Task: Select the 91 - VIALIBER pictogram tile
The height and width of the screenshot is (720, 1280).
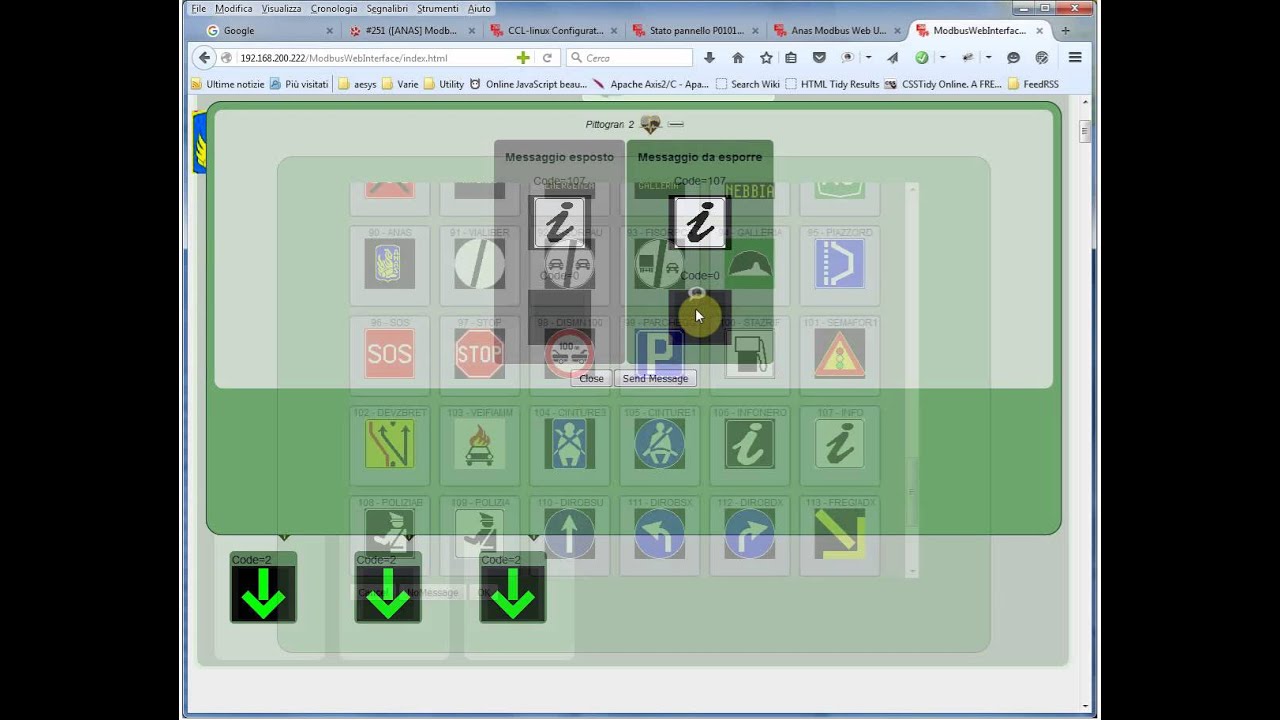Action: click(x=479, y=264)
